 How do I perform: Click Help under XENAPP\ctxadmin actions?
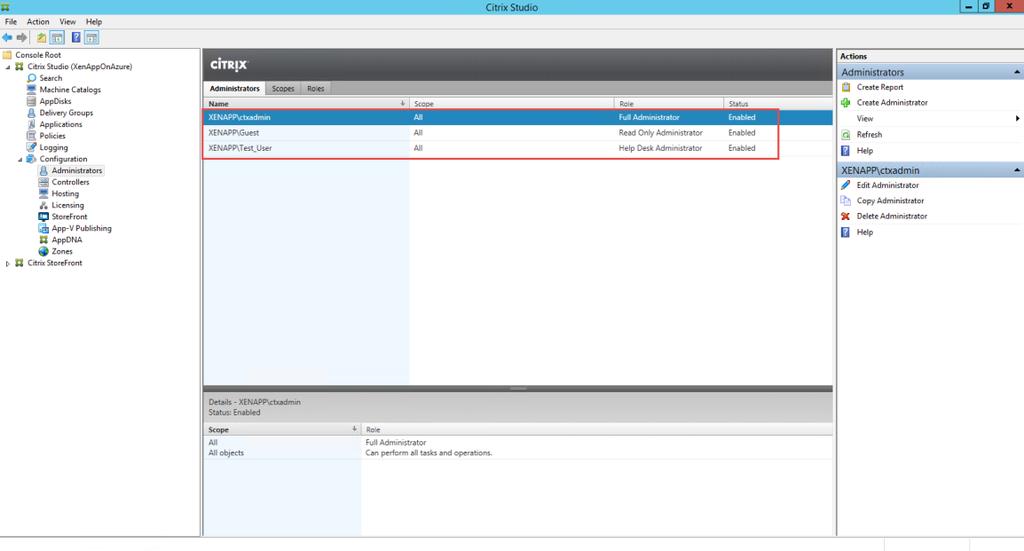(x=865, y=232)
